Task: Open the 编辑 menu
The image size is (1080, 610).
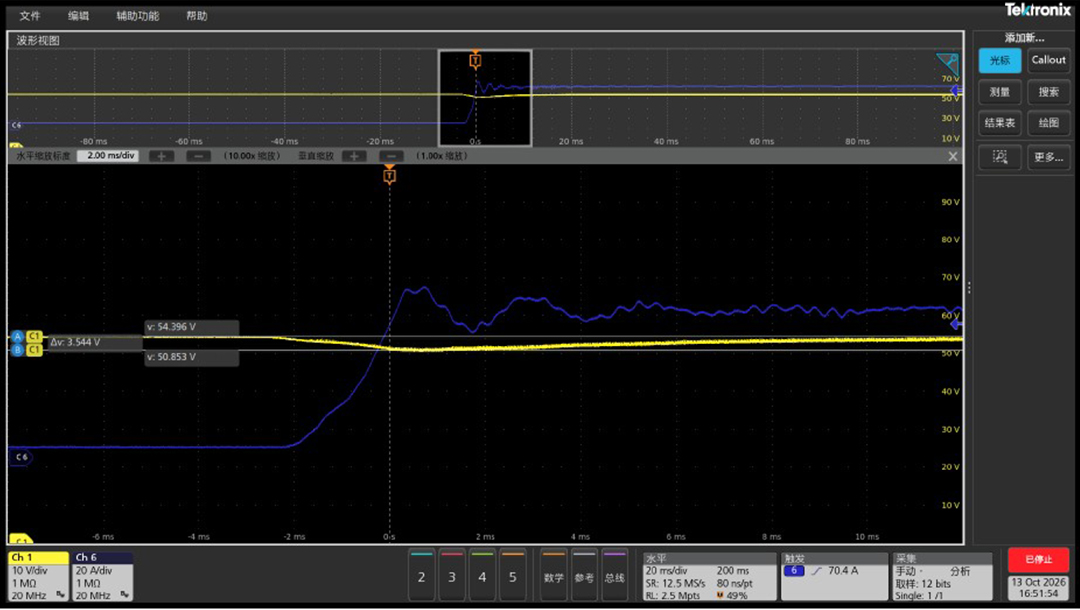Action: 79,15
